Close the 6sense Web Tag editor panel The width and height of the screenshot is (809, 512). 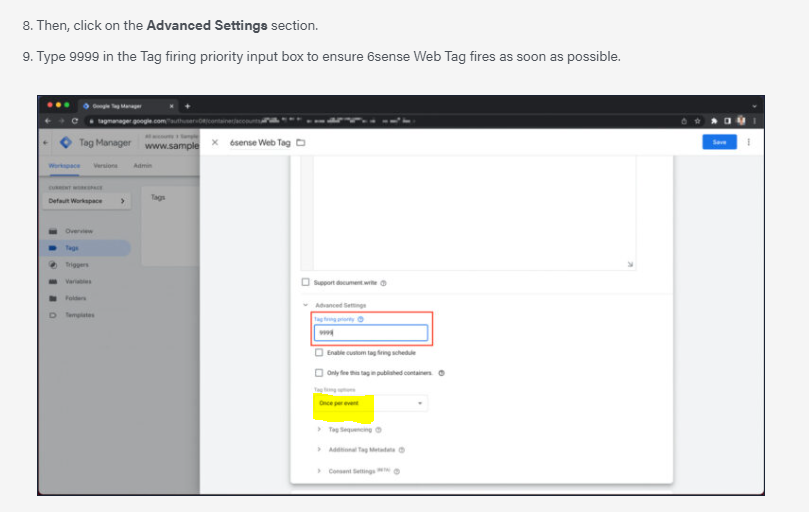(215, 142)
